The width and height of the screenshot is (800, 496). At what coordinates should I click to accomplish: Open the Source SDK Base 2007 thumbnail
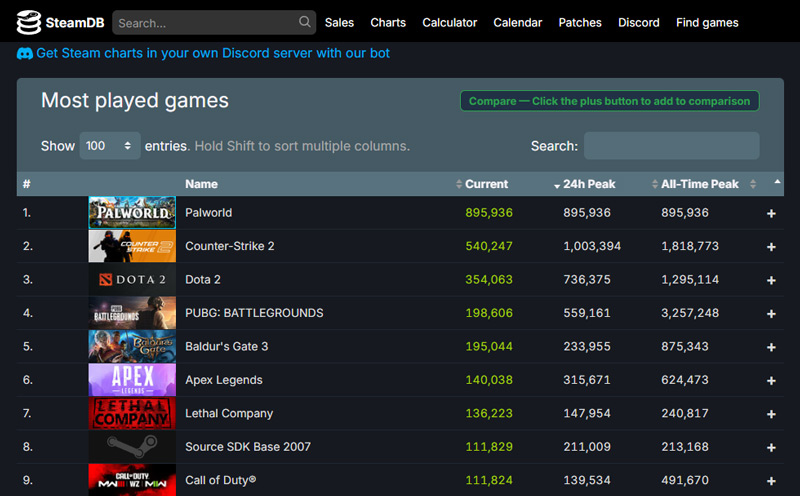132,447
